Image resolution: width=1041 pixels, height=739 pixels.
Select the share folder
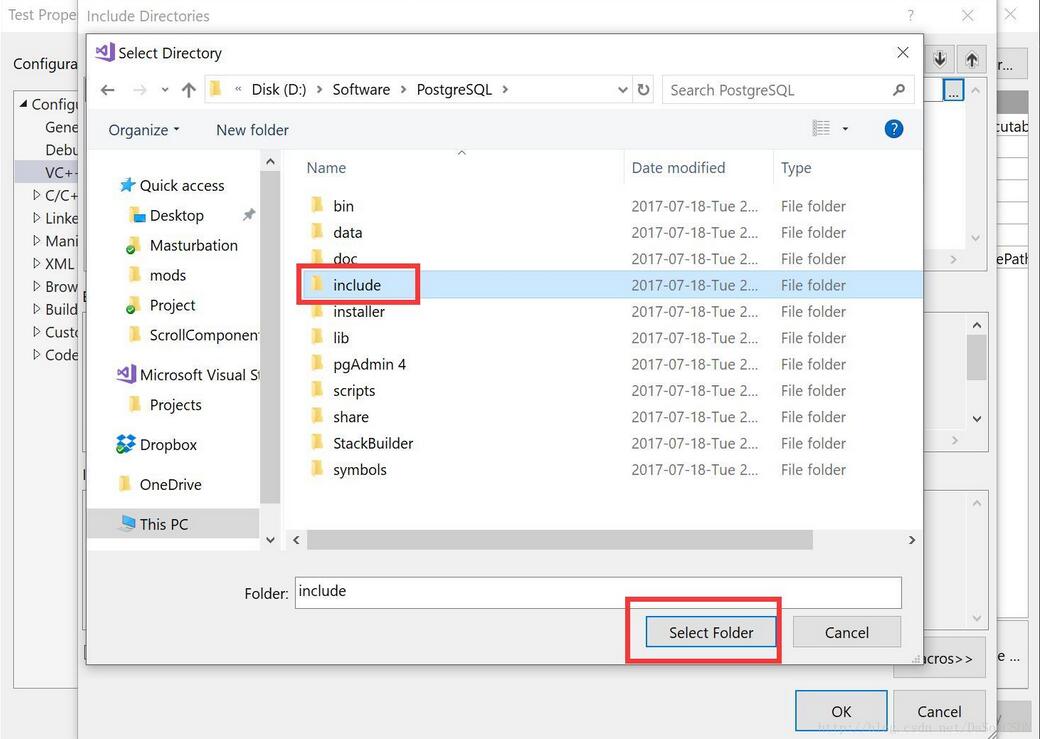coord(351,418)
